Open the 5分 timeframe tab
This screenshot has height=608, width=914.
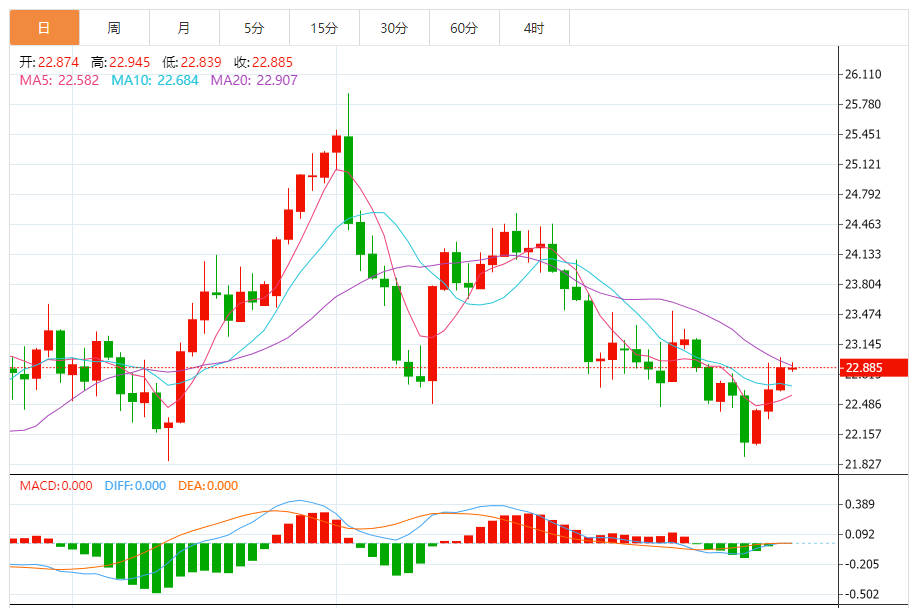pyautogui.click(x=254, y=27)
